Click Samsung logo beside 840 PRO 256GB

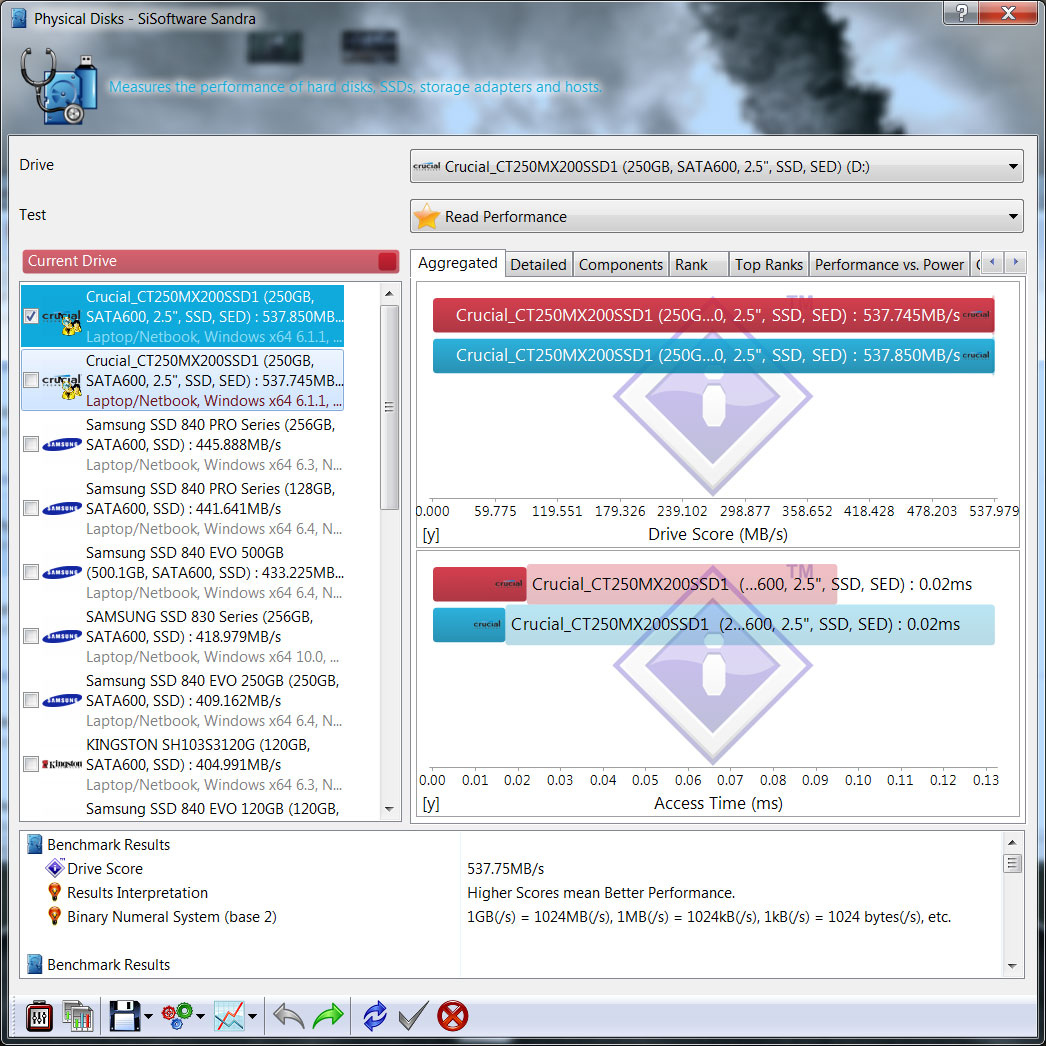tap(62, 444)
